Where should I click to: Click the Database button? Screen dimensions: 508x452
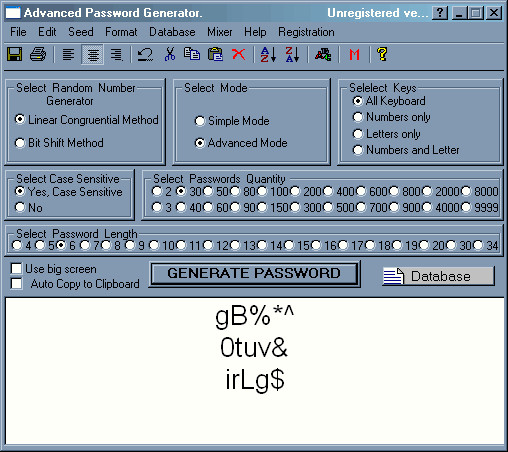[438, 276]
